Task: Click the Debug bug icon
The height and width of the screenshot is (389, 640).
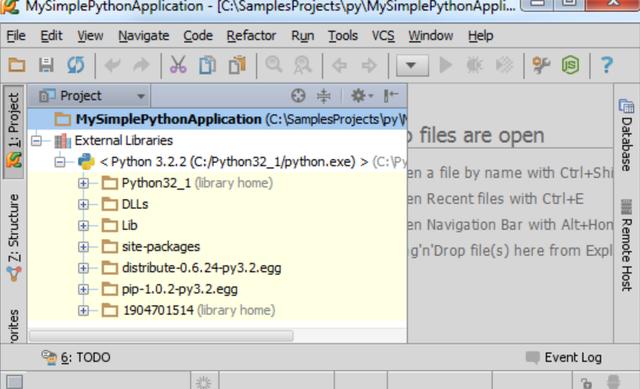Action: tap(474, 65)
